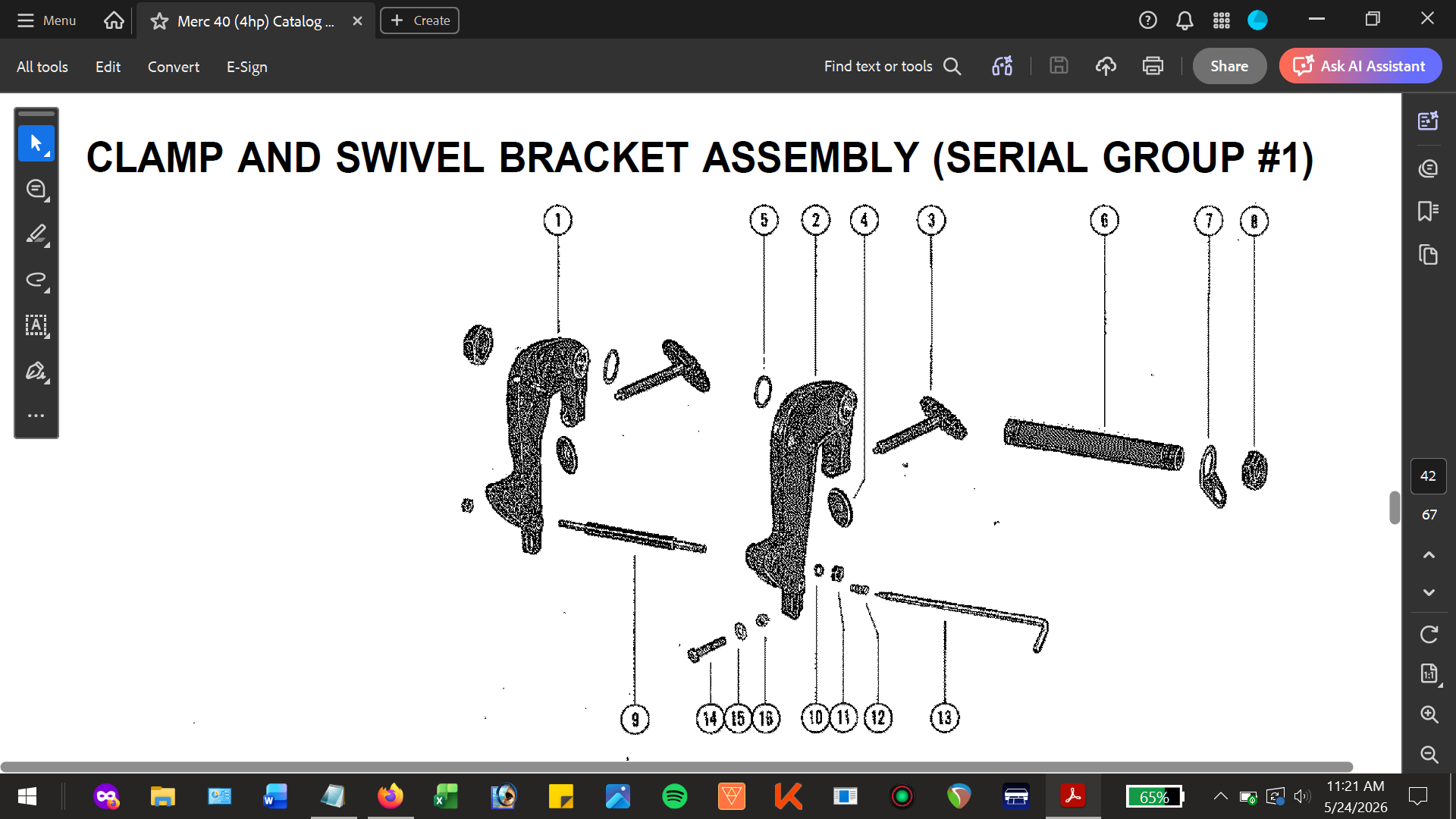The image size is (1456, 819).
Task: Open the Comments panel
Action: coord(1428,168)
